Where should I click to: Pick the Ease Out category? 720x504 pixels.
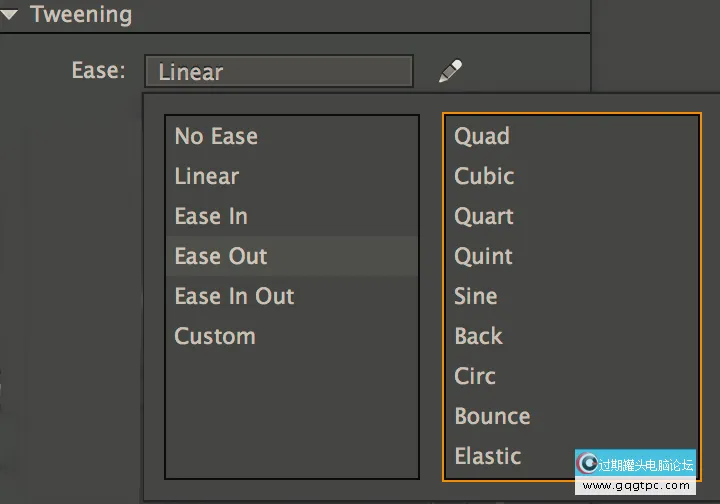(221, 256)
